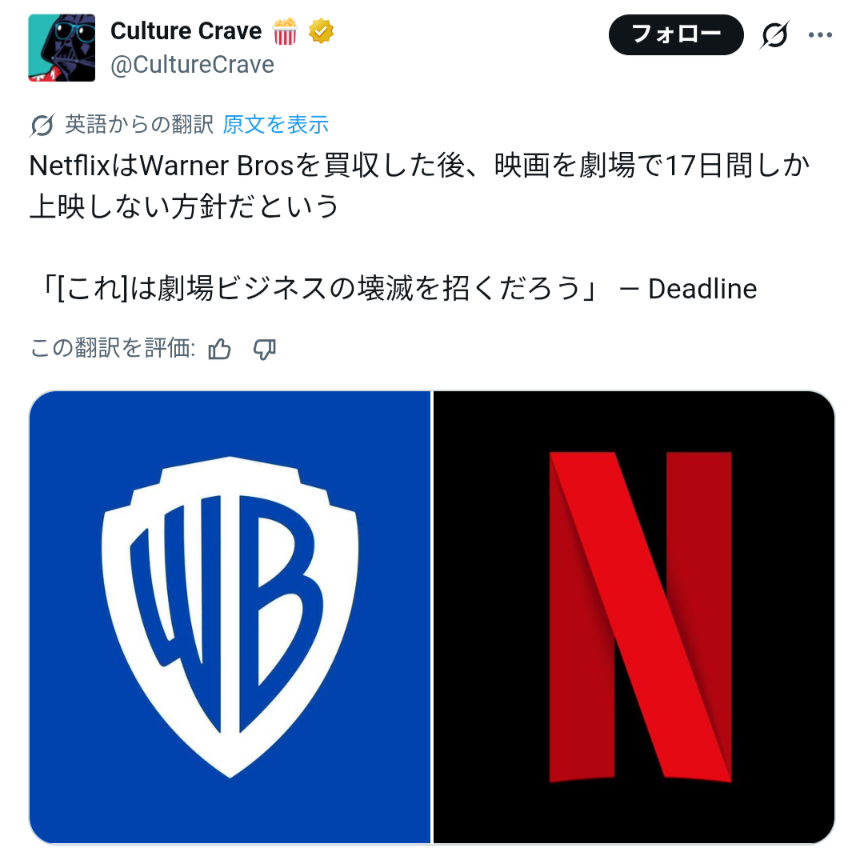Click the white WB shield in image
This screenshot has width=864, height=859.
coord(230,617)
